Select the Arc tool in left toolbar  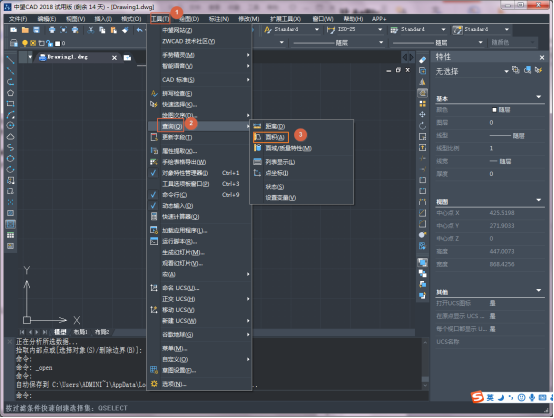coord(10,115)
